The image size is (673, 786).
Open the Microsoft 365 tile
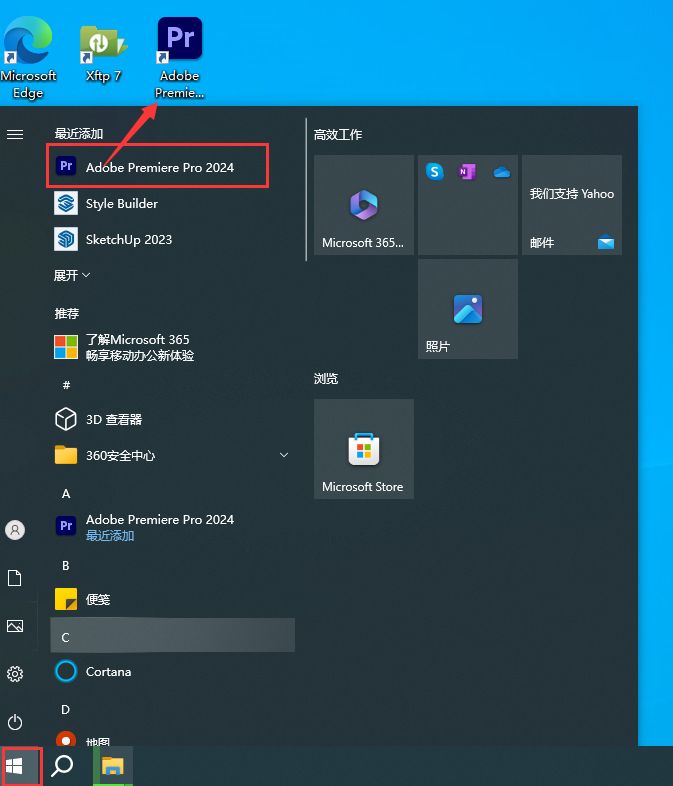point(364,205)
